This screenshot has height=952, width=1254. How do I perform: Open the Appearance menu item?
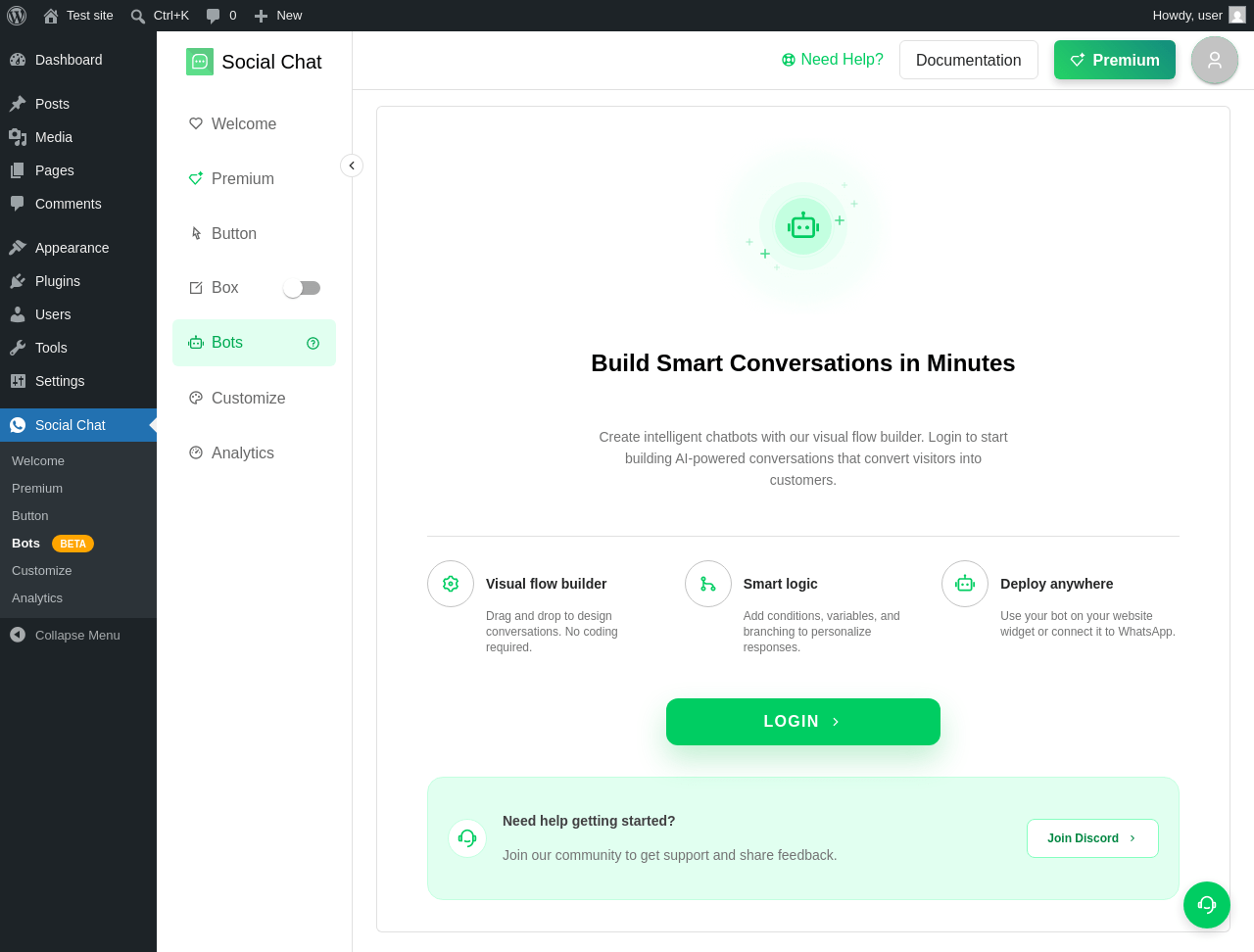pos(78,248)
